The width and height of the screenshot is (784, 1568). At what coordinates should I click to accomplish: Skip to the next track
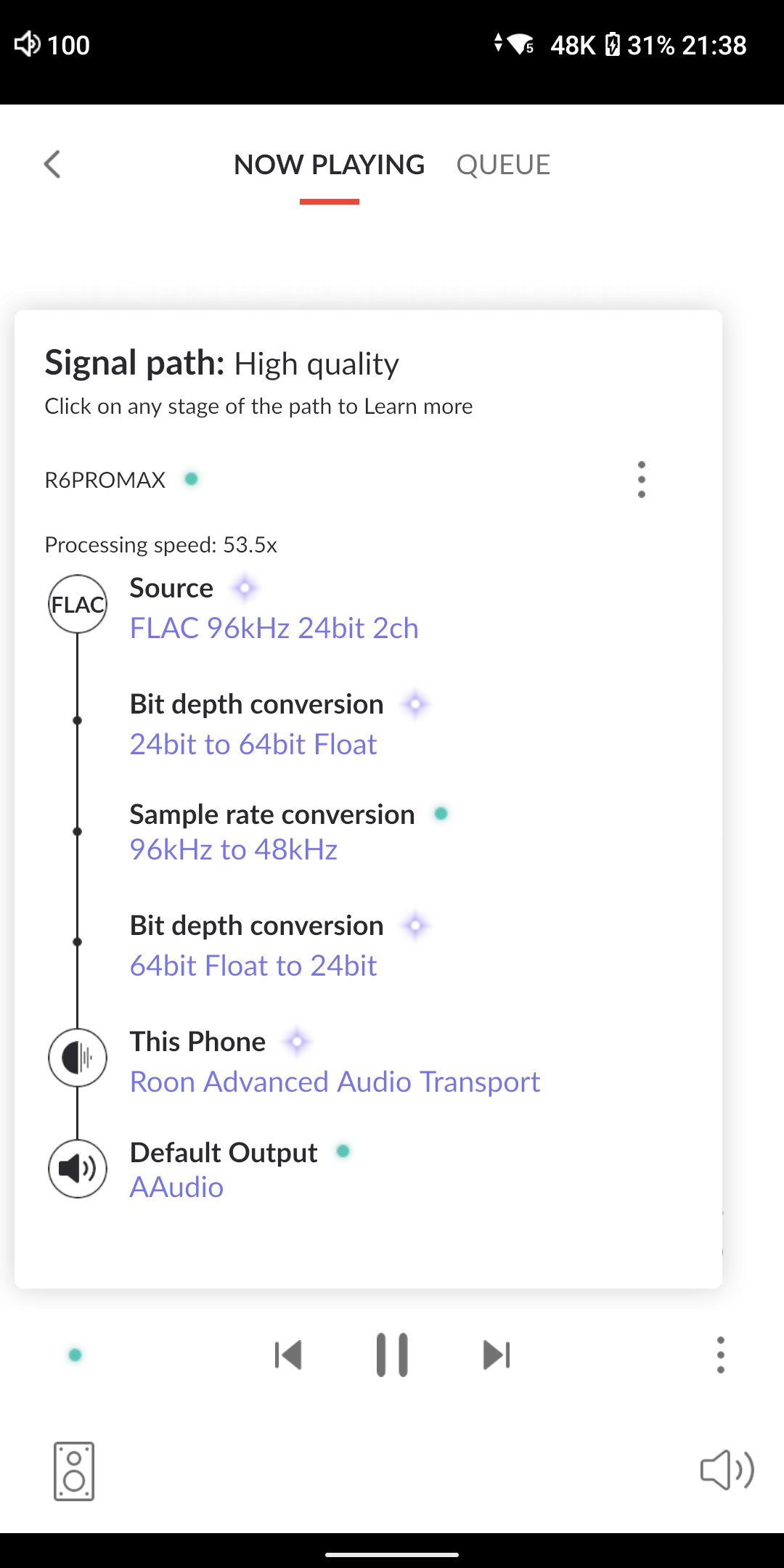497,1355
